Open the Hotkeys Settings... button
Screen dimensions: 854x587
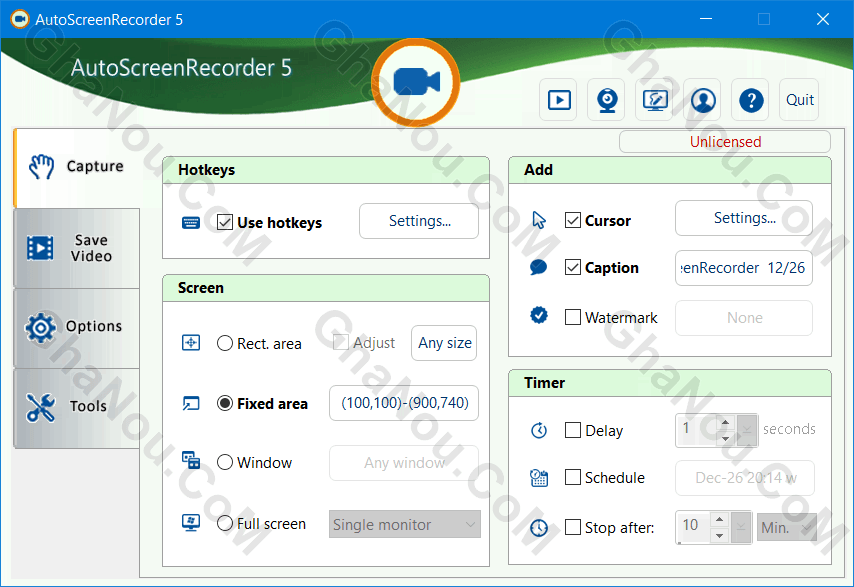click(419, 221)
